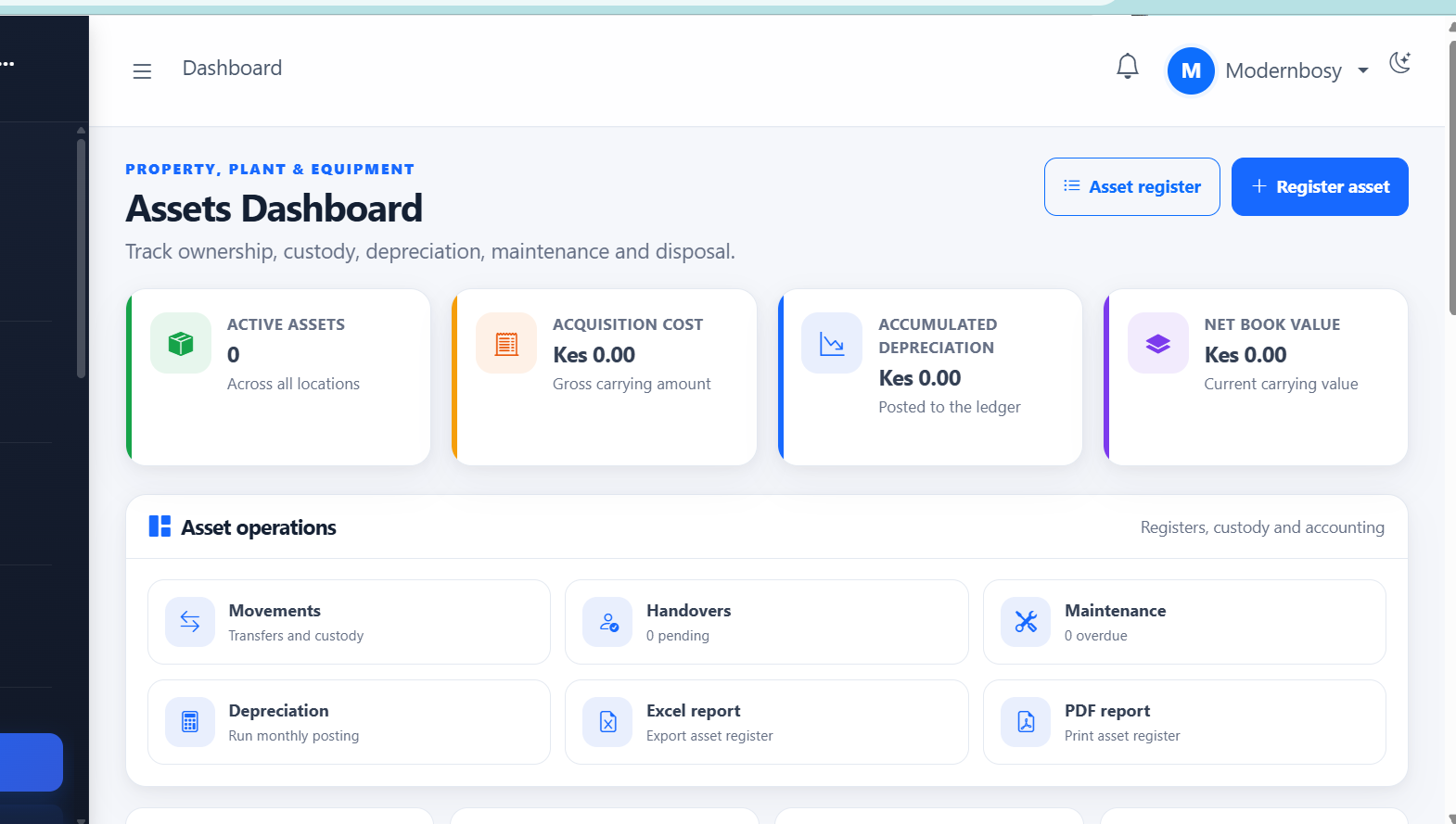Click the PDF file icon
This screenshot has height=824, width=1456.
tap(1026, 722)
